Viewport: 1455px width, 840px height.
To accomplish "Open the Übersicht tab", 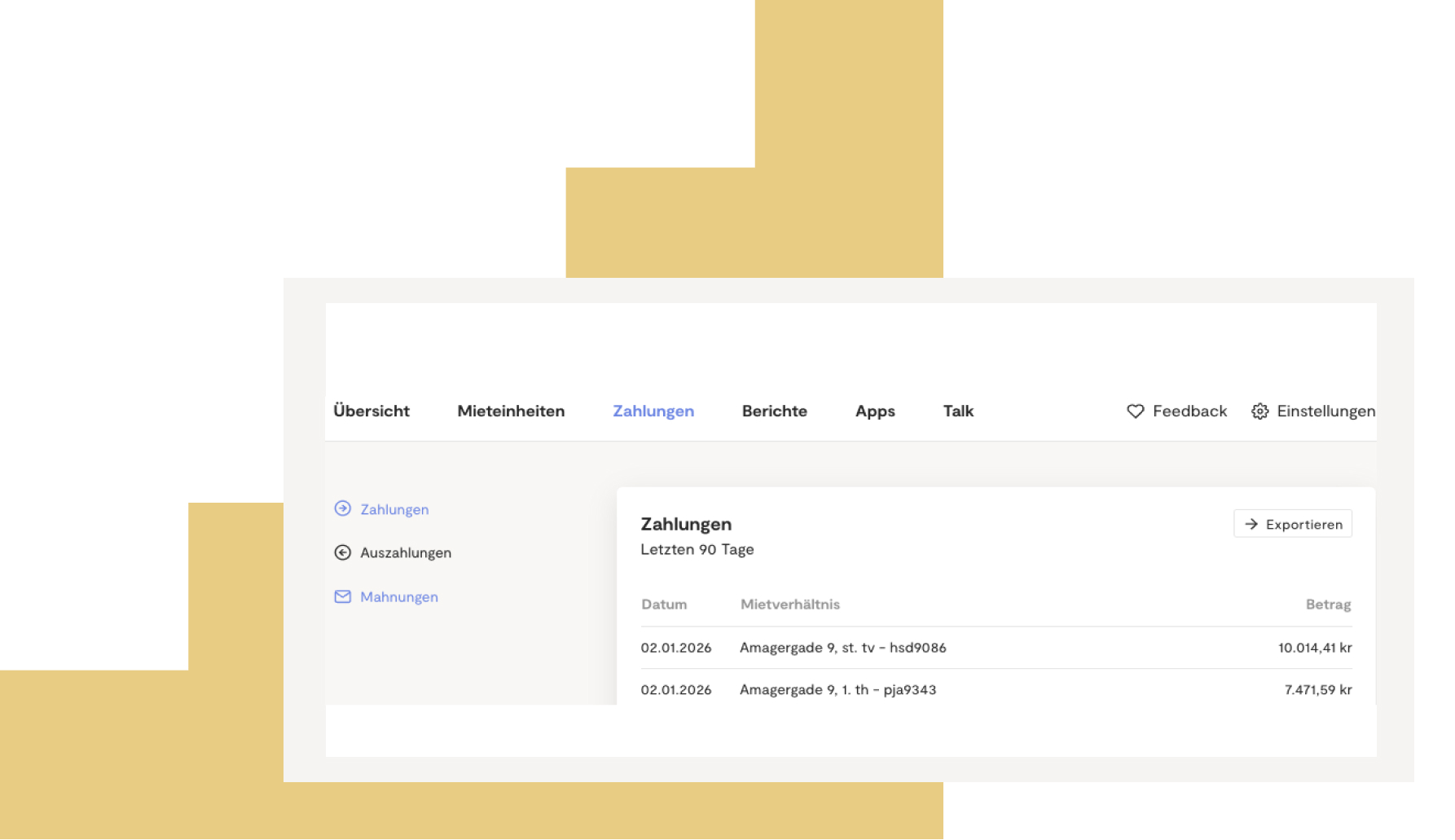I will click(371, 411).
